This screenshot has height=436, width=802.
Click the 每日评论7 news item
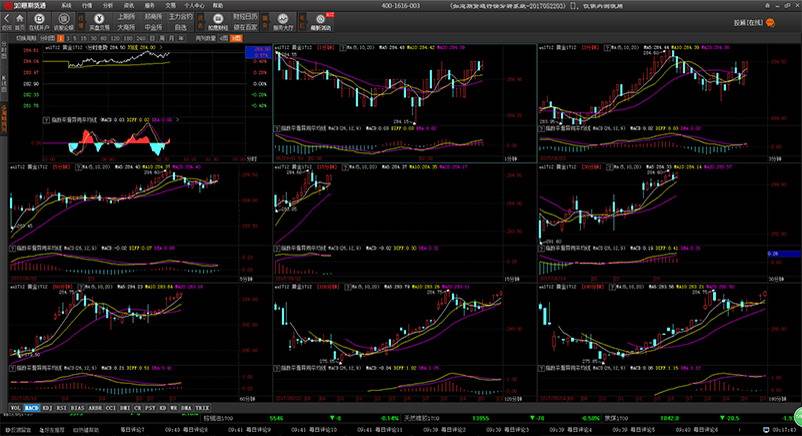[132, 430]
